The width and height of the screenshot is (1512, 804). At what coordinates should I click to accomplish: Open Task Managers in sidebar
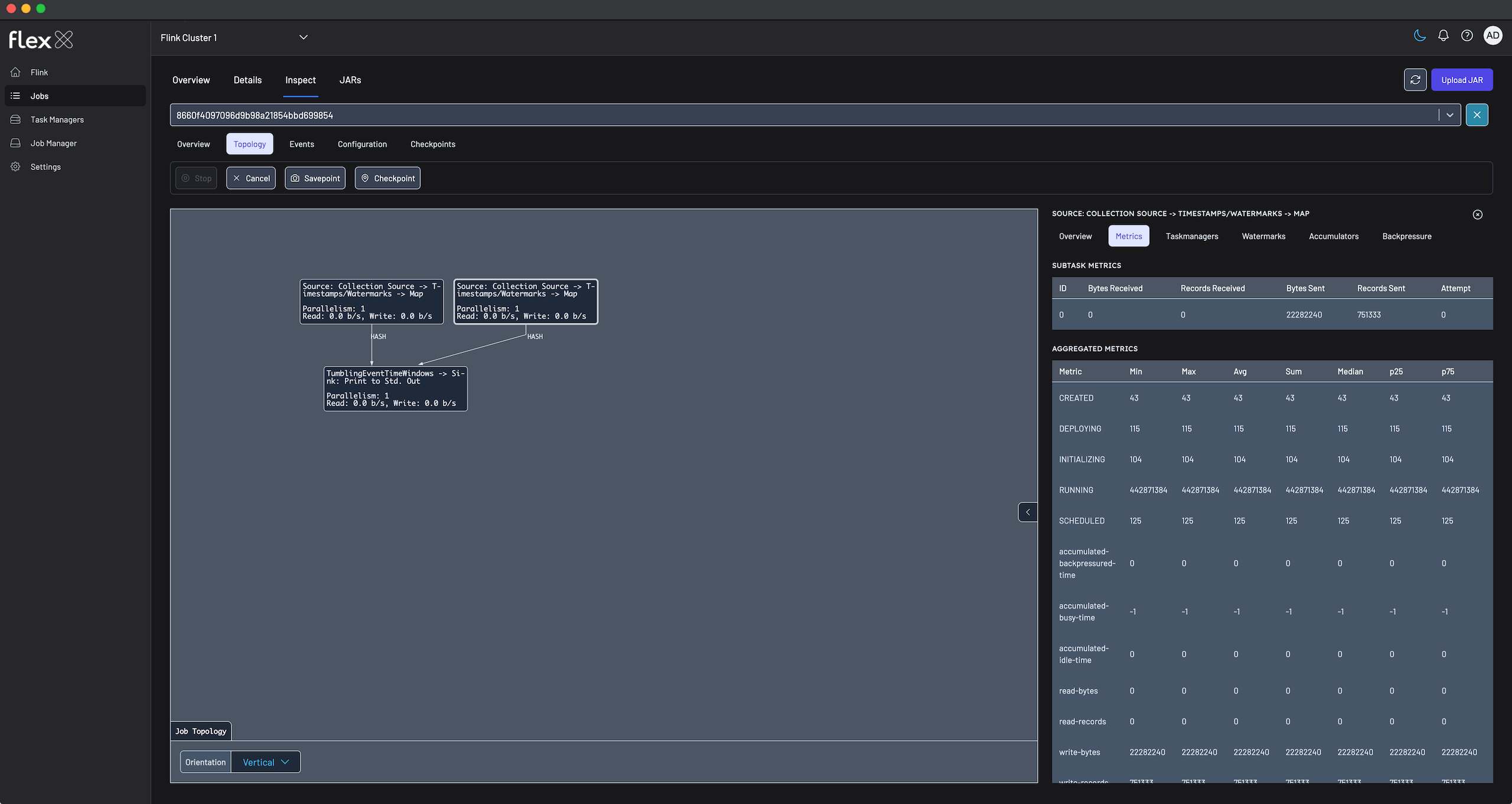coord(57,120)
